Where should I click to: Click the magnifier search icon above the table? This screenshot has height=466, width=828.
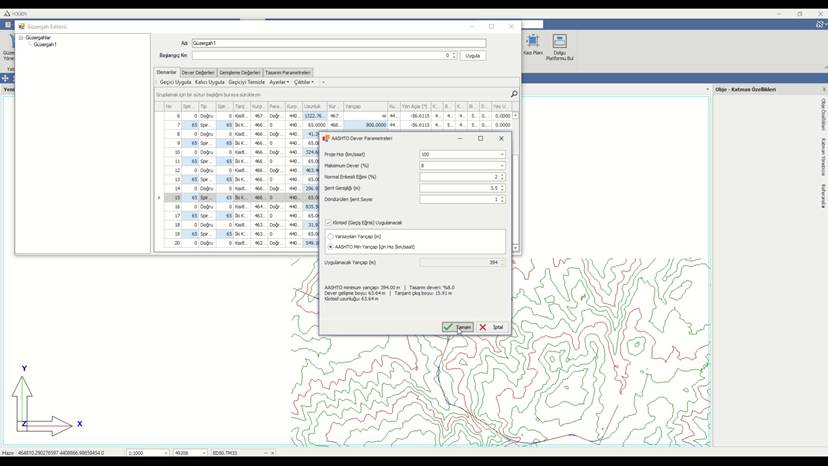coord(514,94)
